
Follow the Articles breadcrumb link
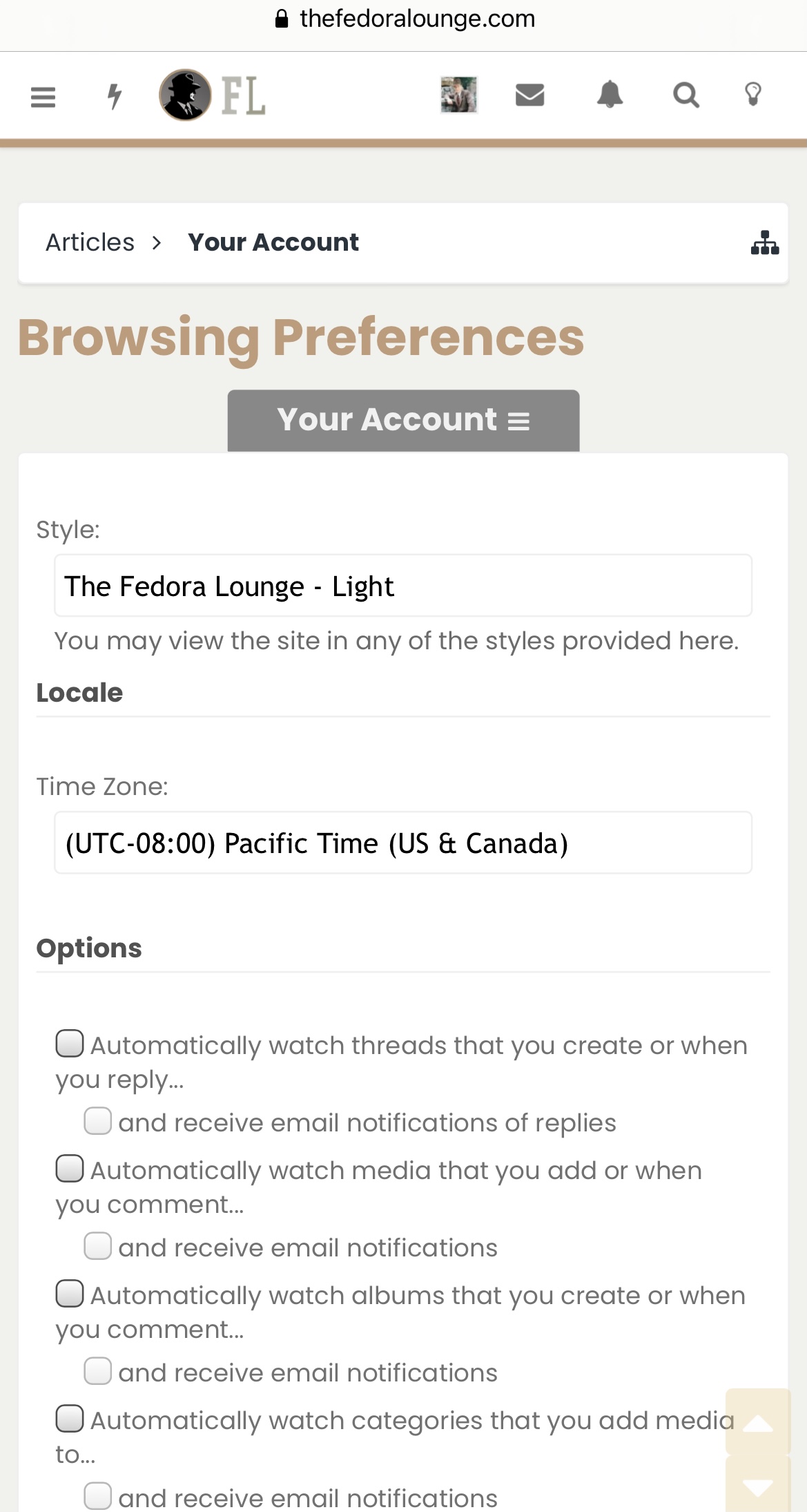click(90, 242)
